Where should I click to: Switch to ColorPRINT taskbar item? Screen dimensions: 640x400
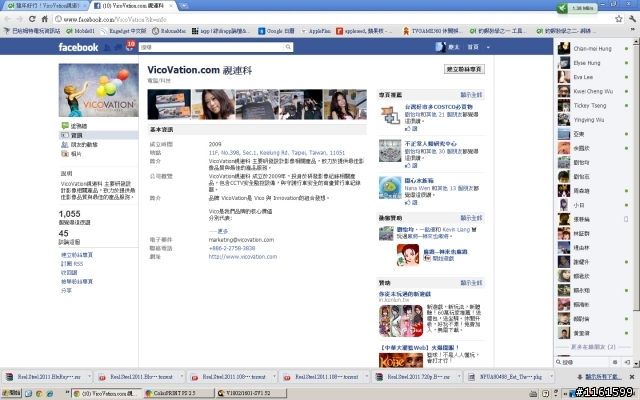pos(179,393)
